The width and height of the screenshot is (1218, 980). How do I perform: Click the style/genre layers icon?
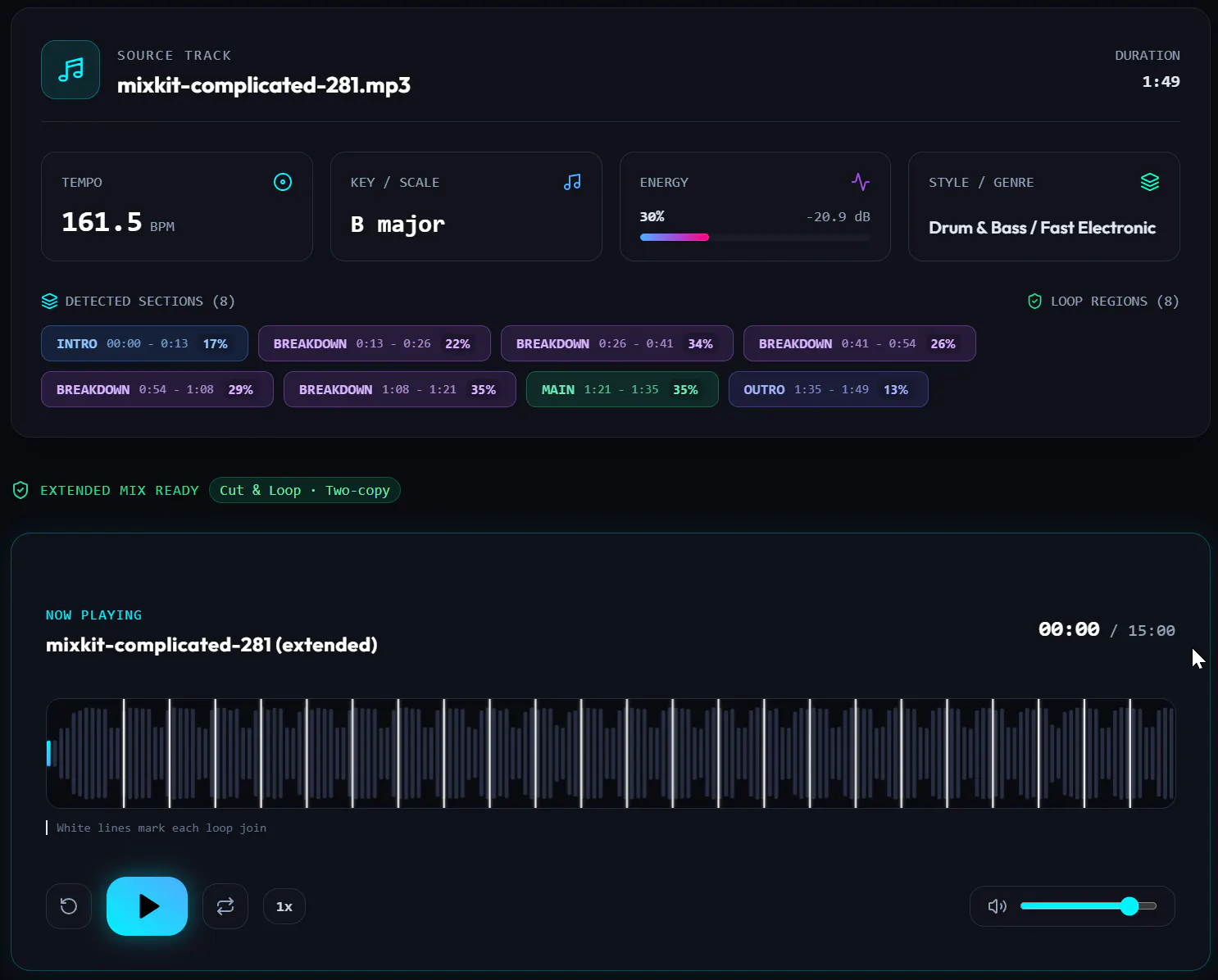click(x=1150, y=182)
